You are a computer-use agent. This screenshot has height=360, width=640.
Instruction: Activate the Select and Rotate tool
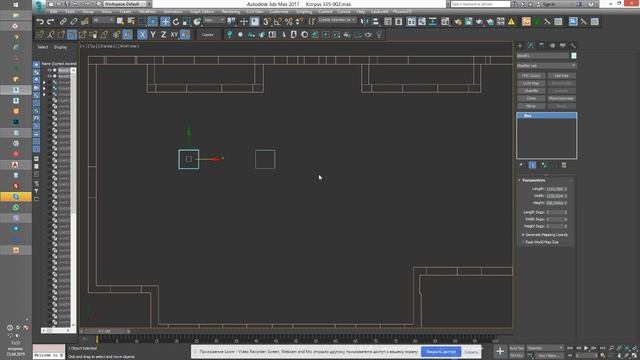176,22
